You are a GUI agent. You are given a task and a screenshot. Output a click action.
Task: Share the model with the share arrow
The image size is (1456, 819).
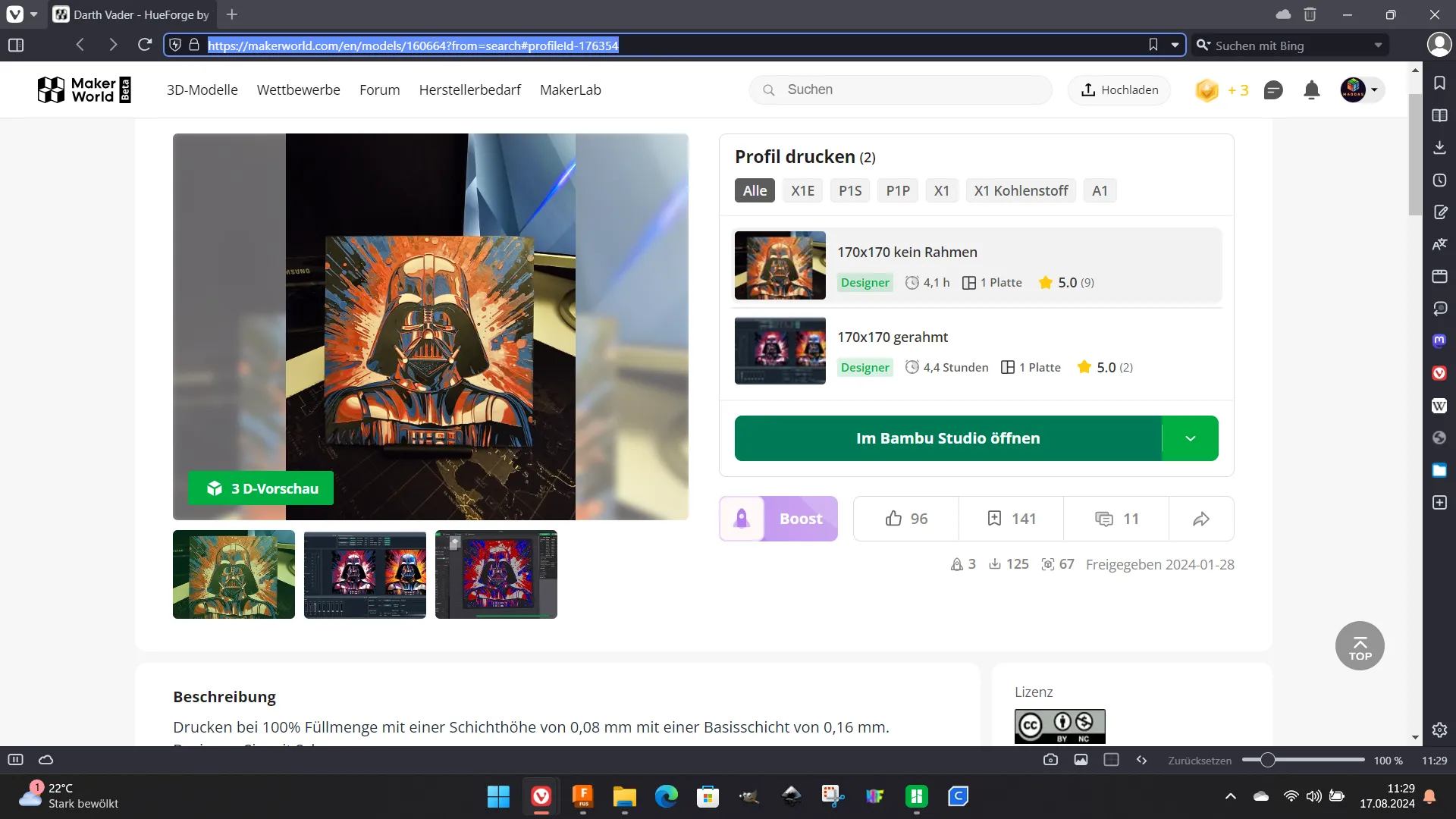1201,519
